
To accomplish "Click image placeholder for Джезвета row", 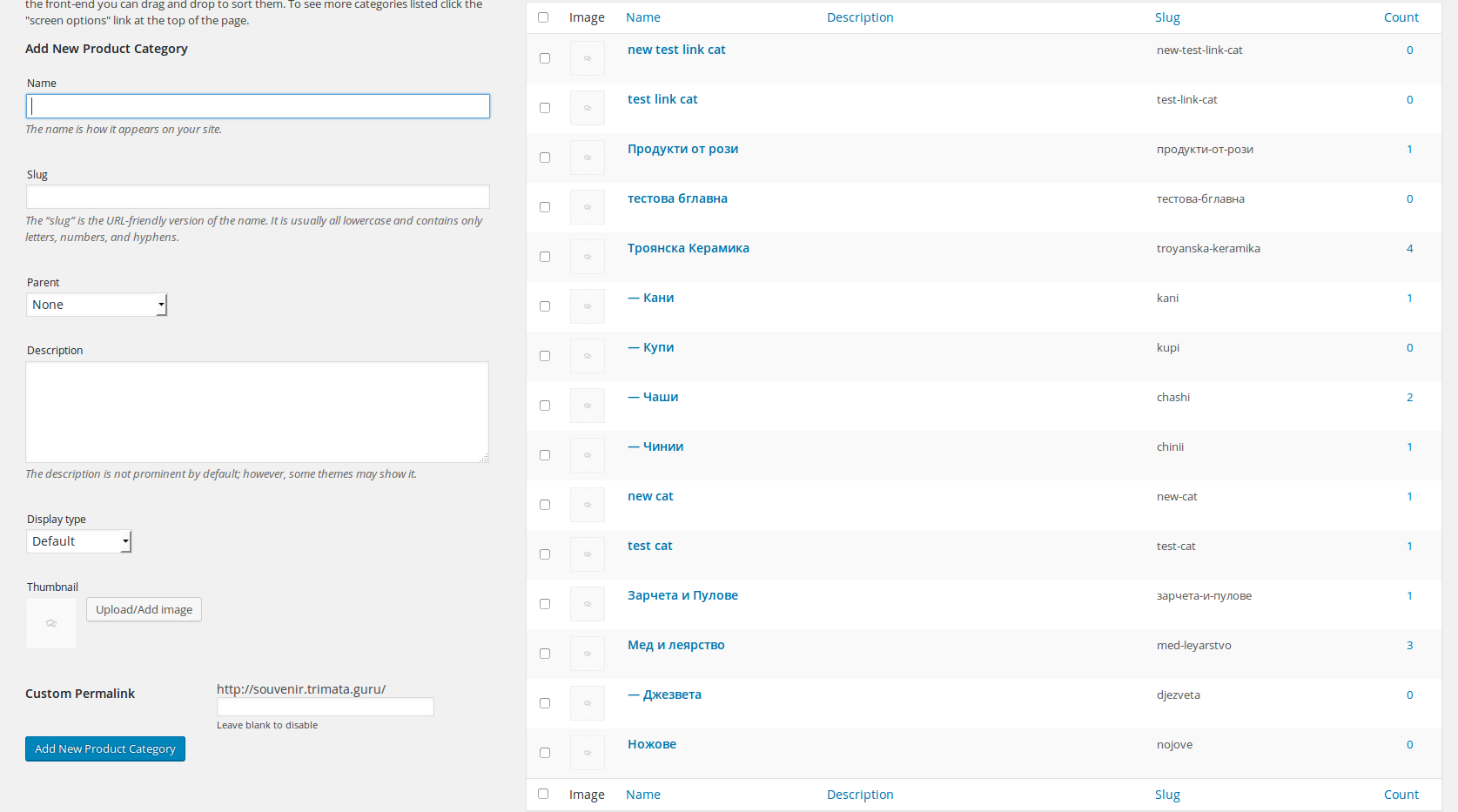I will tap(588, 703).
